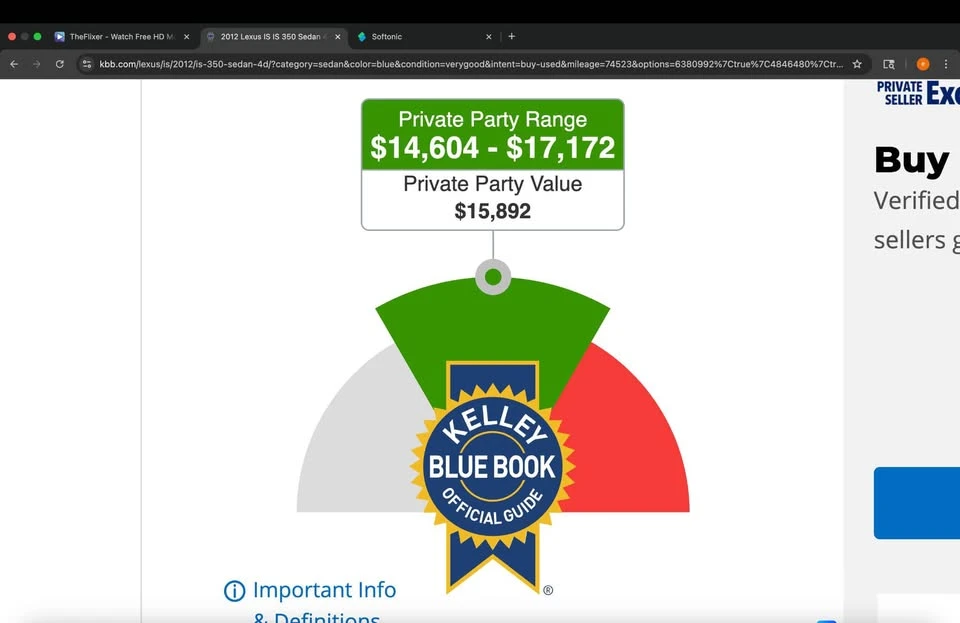Close the 2012 Lexus IS tab
The width and height of the screenshot is (960, 623).
click(338, 37)
